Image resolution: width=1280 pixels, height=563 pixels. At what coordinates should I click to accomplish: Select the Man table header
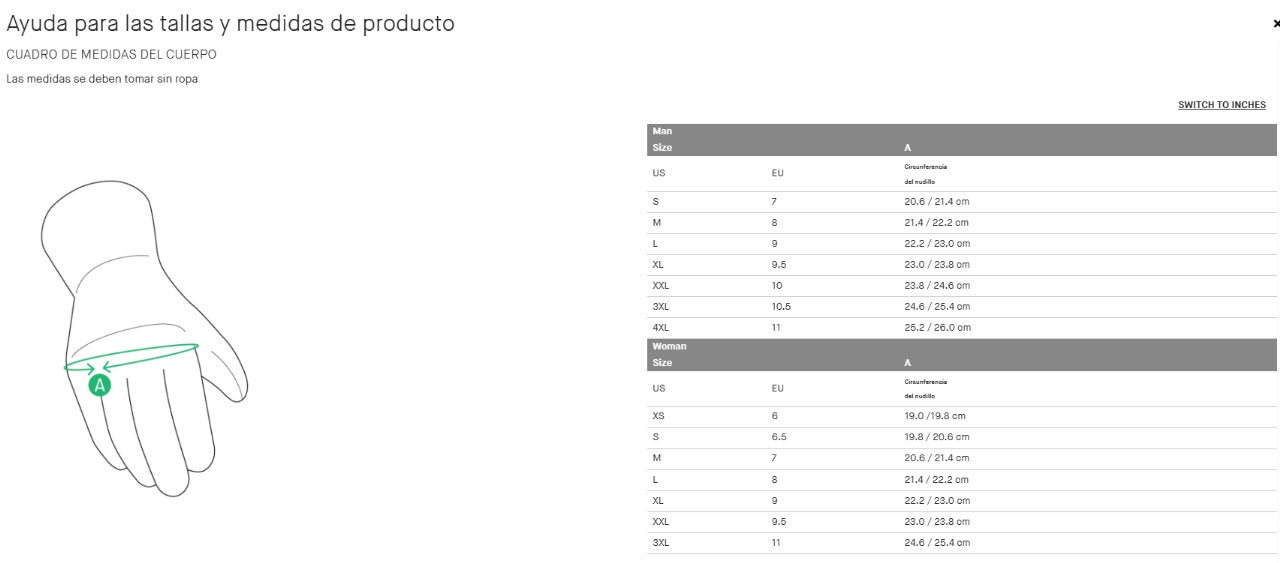[662, 131]
